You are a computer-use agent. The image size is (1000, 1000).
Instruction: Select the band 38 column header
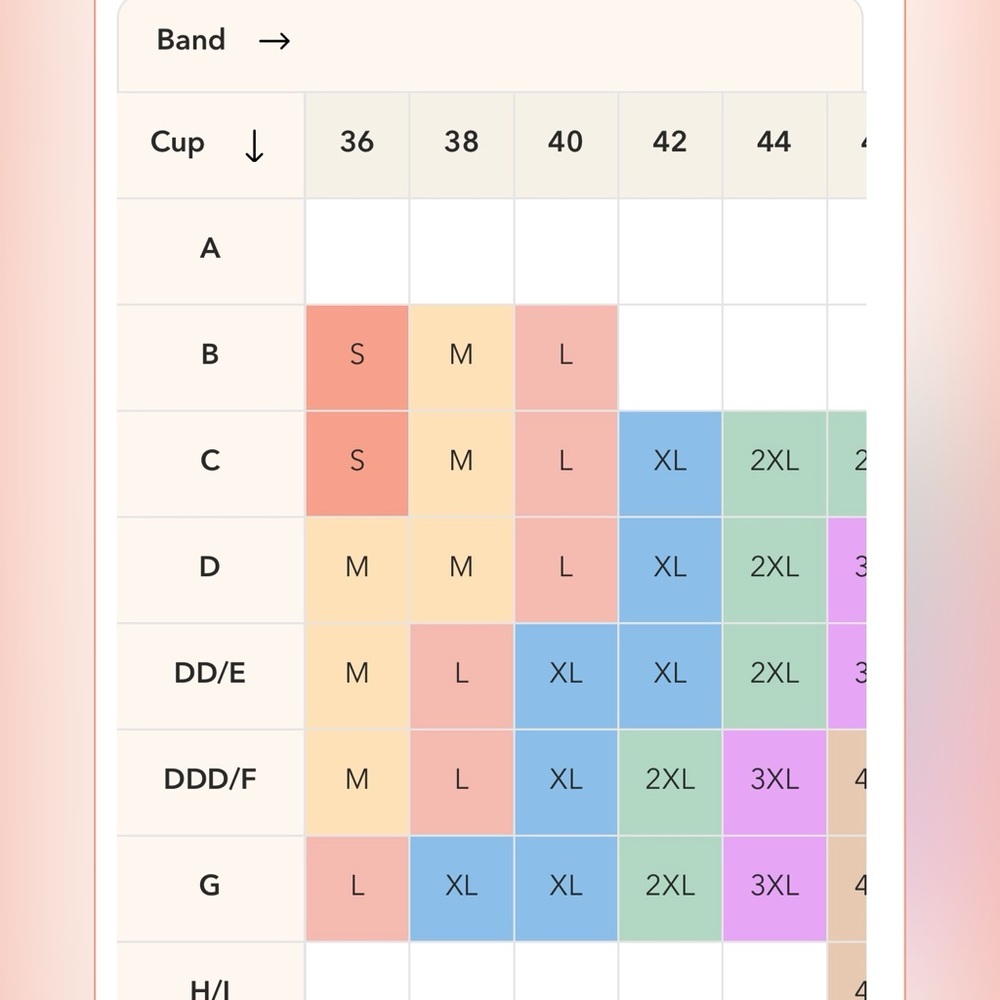pyautogui.click(x=461, y=142)
